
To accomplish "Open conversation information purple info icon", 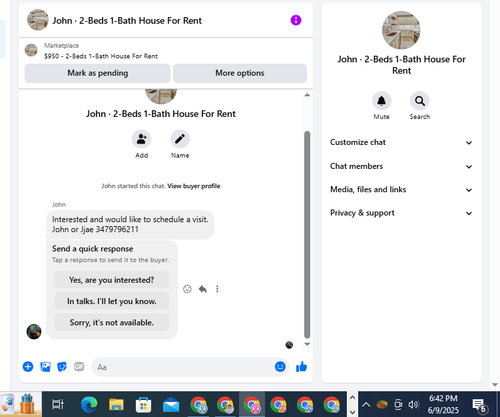I will click(296, 20).
